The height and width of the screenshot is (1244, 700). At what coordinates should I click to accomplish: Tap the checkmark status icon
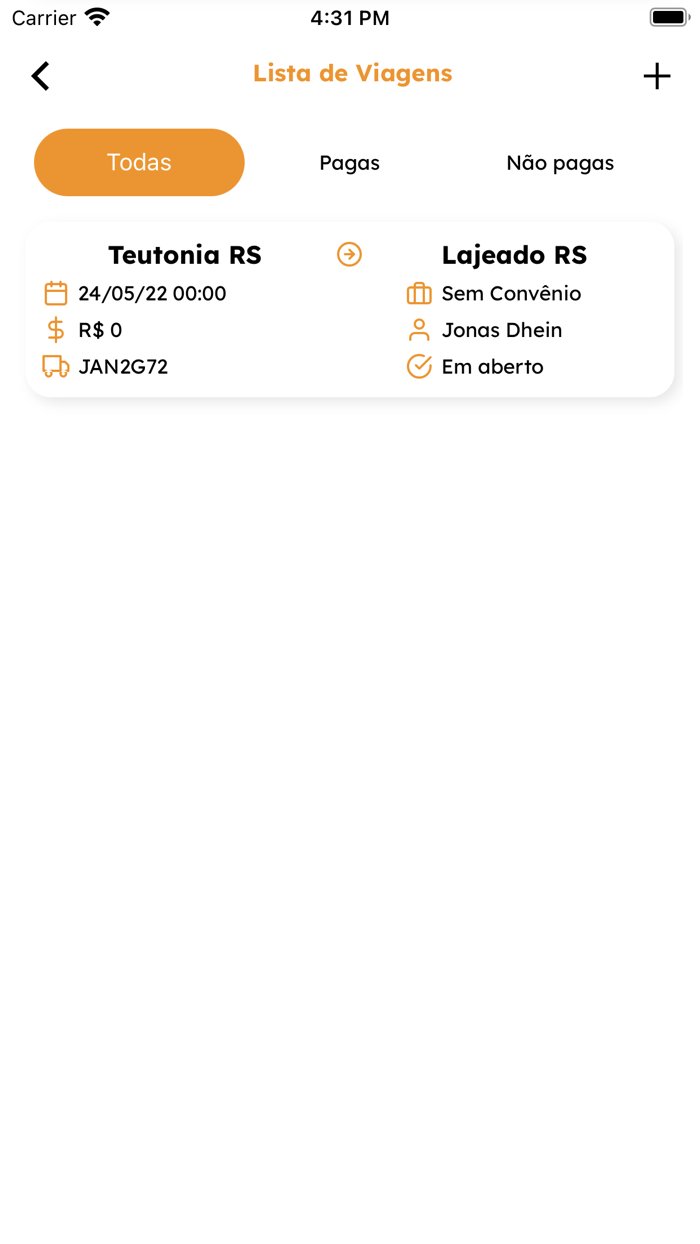[419, 367]
